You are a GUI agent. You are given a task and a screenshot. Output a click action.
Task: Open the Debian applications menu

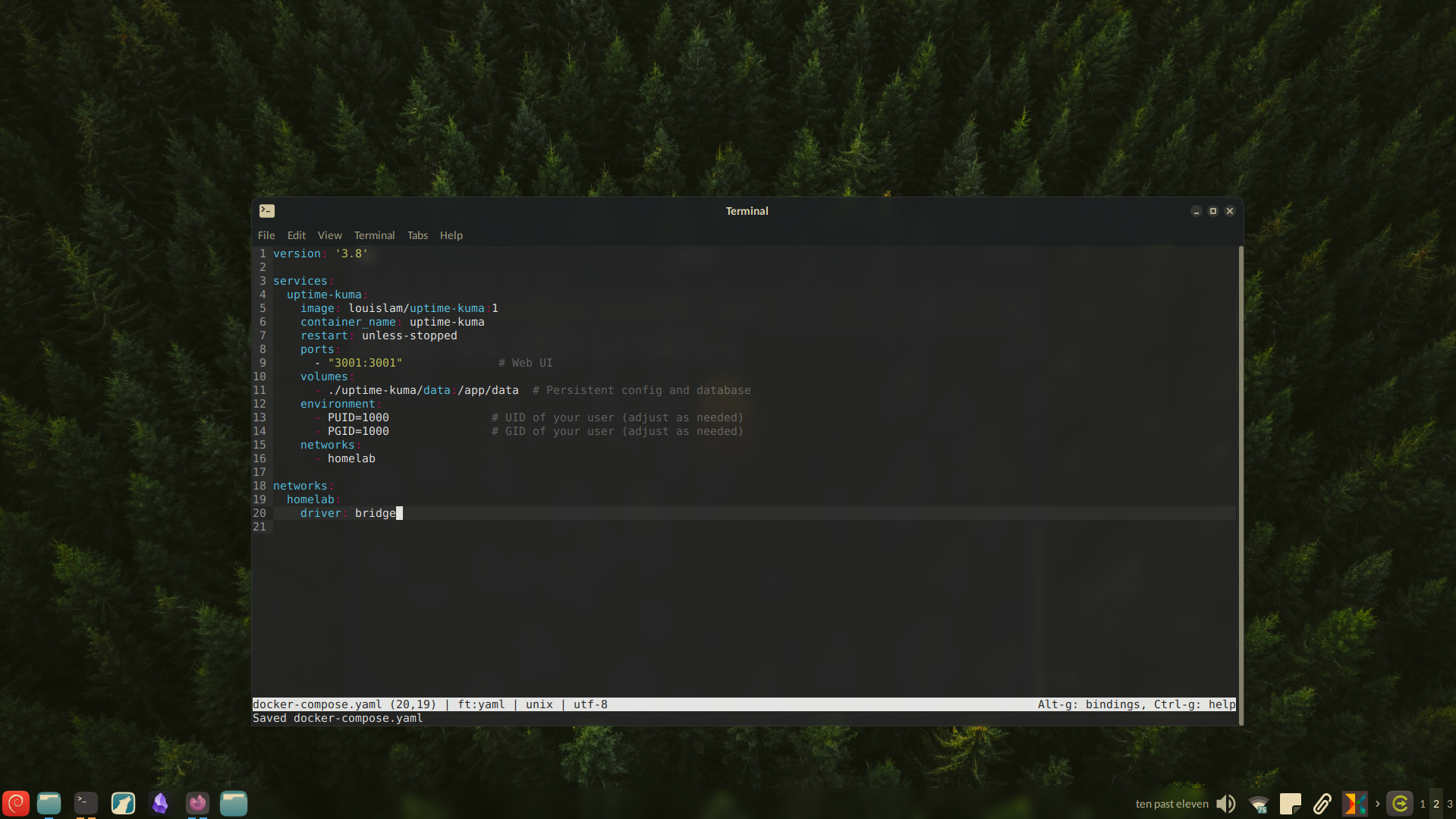[x=15, y=803]
